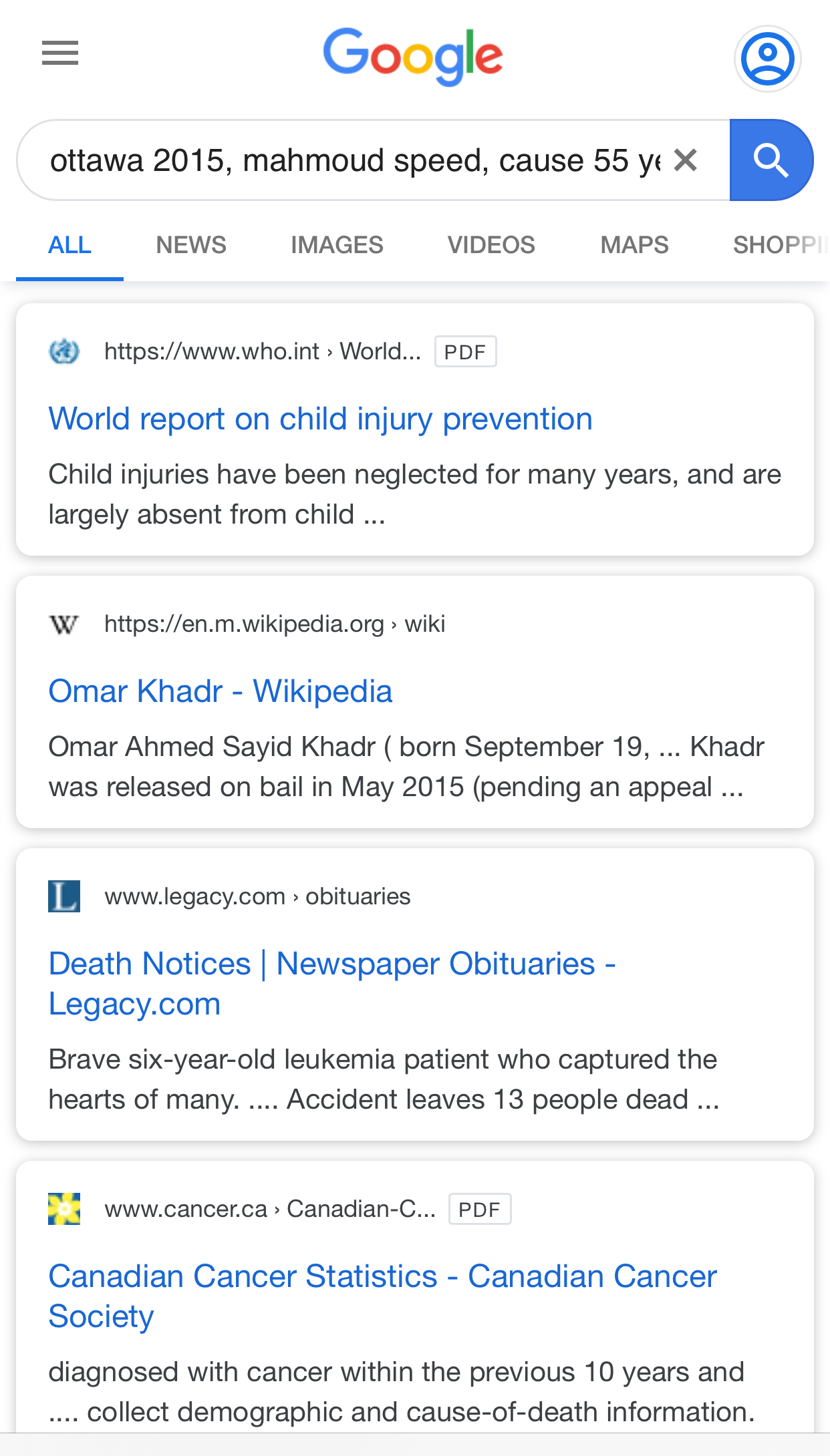This screenshot has height=1456, width=830.
Task: Click the WHO site favicon
Action: tap(64, 351)
